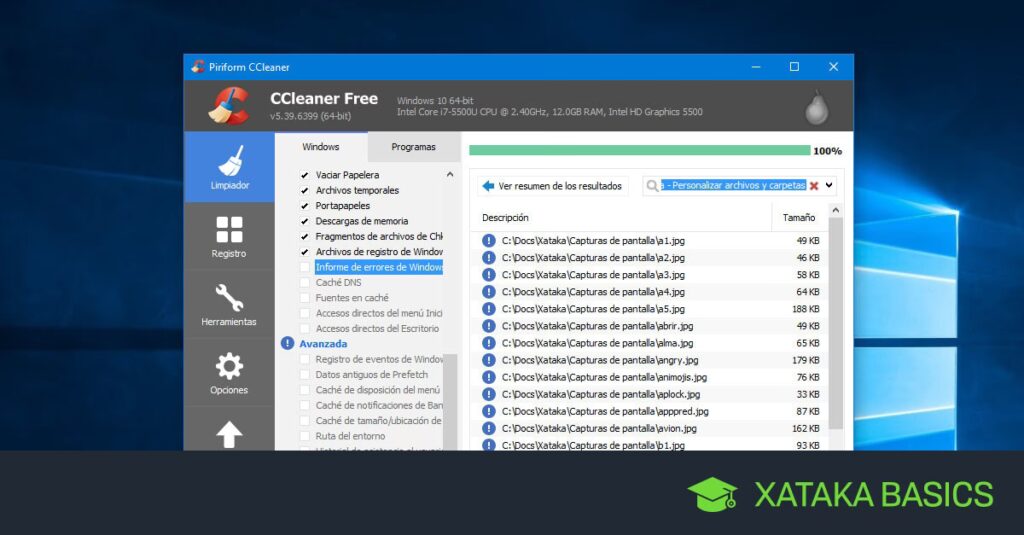This screenshot has height=535, width=1024.
Task: Click the Avanzada info icon
Action: 287,344
